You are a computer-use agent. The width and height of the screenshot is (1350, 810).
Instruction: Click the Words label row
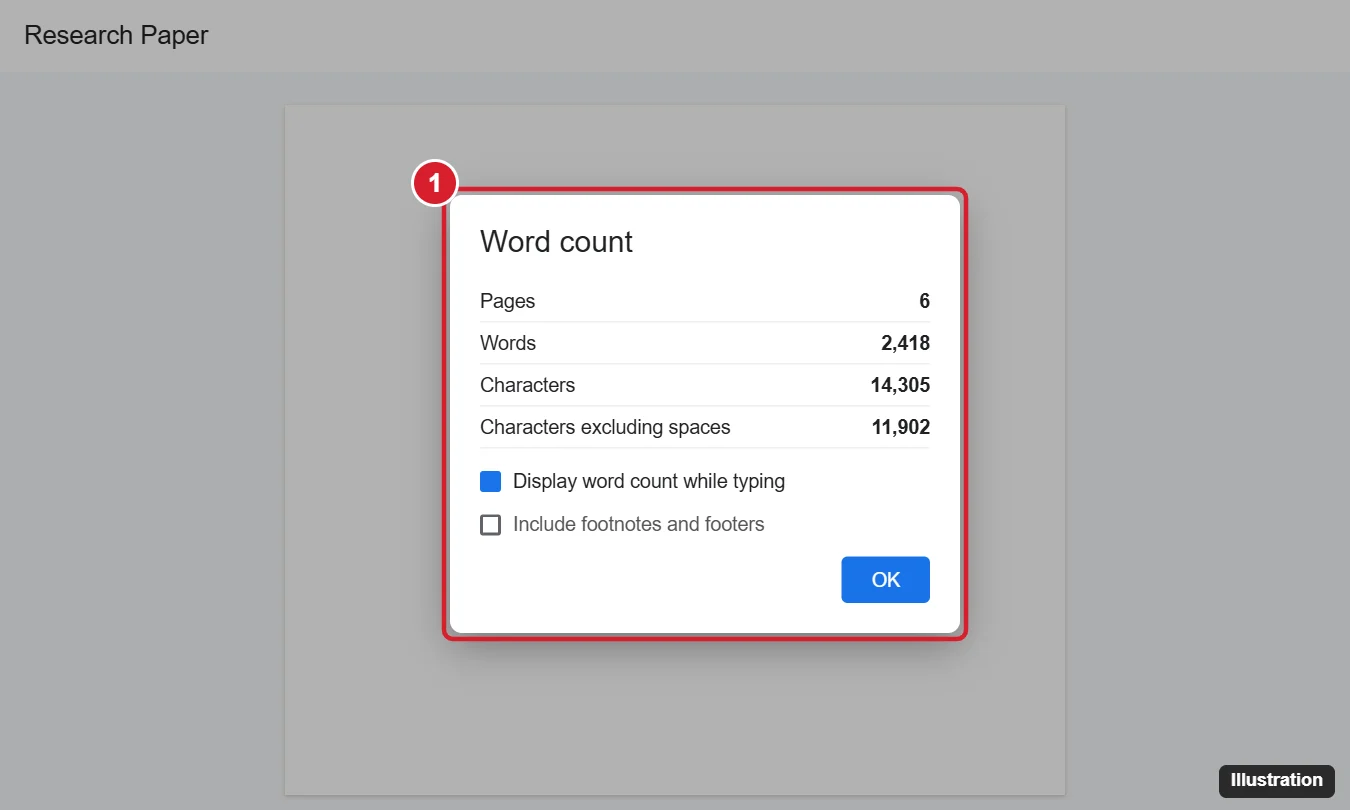[705, 343]
